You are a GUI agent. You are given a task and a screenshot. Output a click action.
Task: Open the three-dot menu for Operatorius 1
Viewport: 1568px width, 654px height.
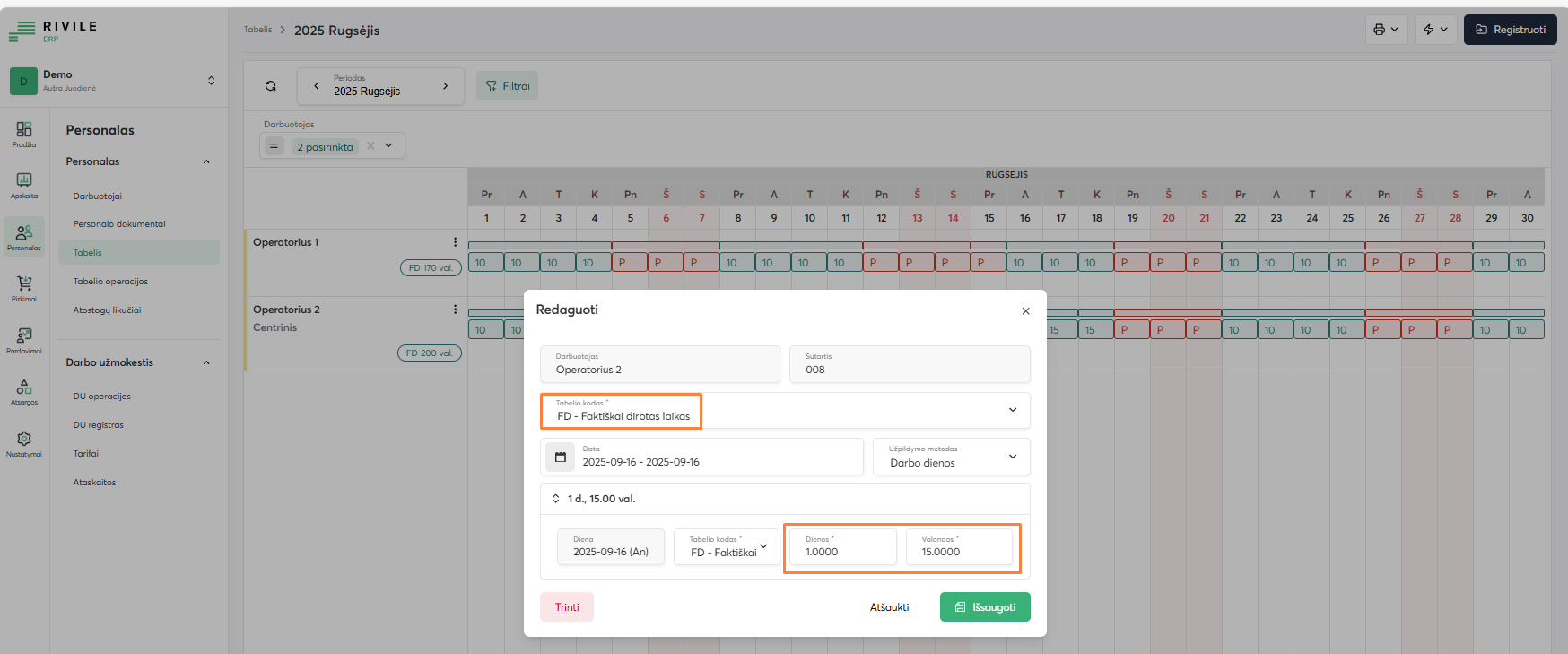tap(455, 242)
